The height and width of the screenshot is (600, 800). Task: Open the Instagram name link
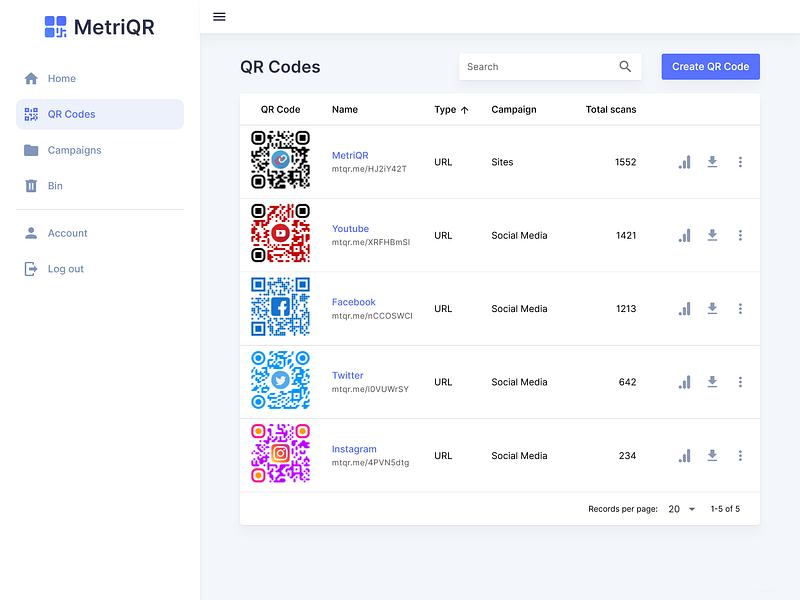click(354, 449)
